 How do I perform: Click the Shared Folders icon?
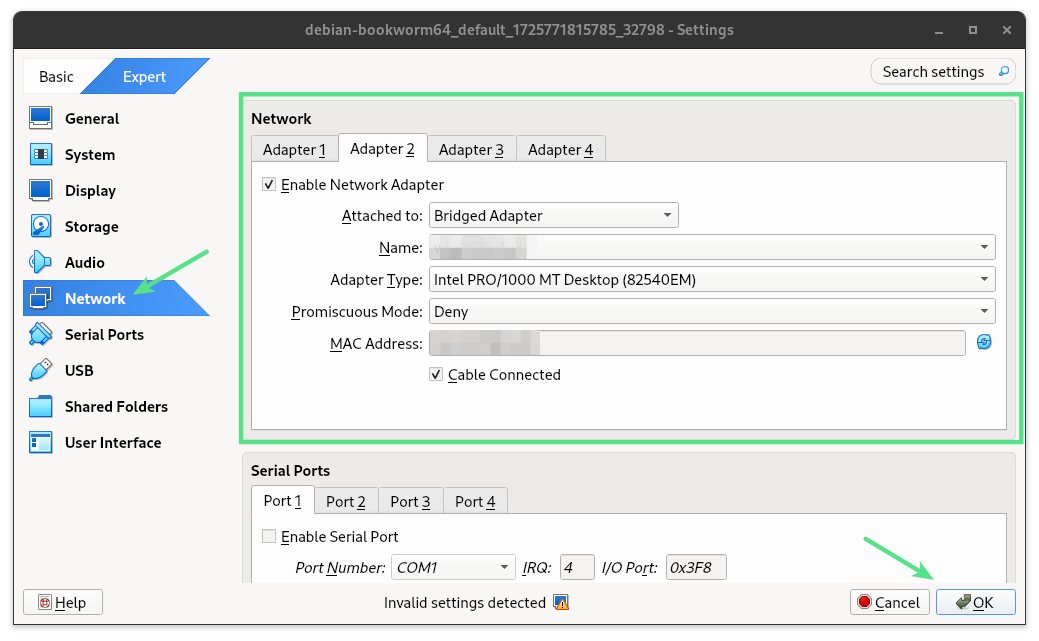pos(40,406)
